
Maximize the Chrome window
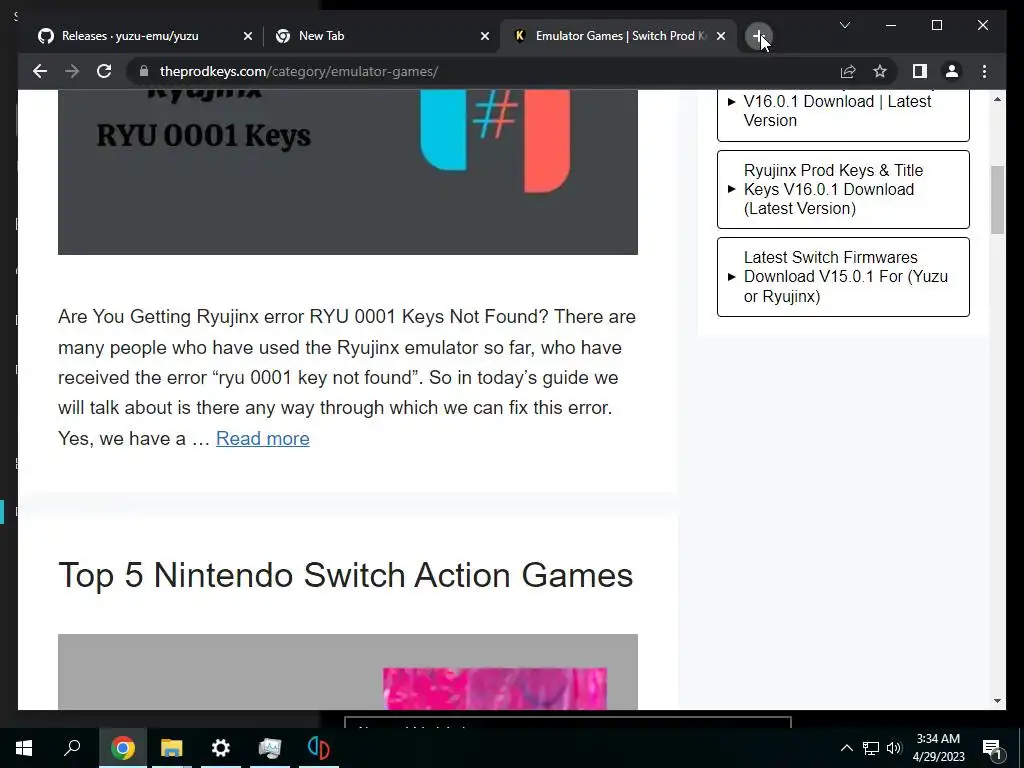click(x=936, y=25)
